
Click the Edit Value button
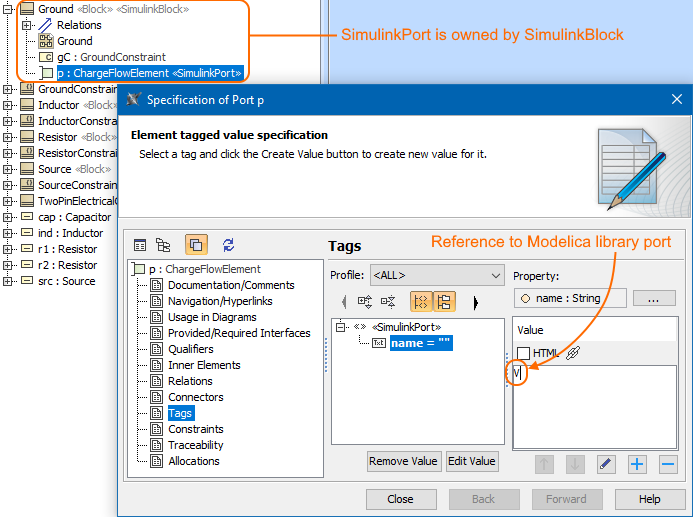[x=472, y=461]
